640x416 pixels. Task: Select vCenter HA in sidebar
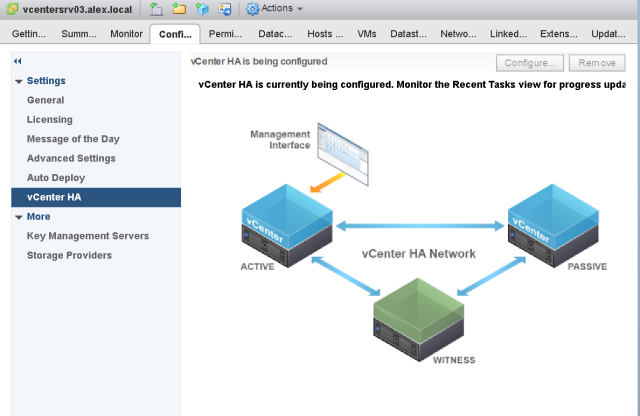tap(96, 197)
